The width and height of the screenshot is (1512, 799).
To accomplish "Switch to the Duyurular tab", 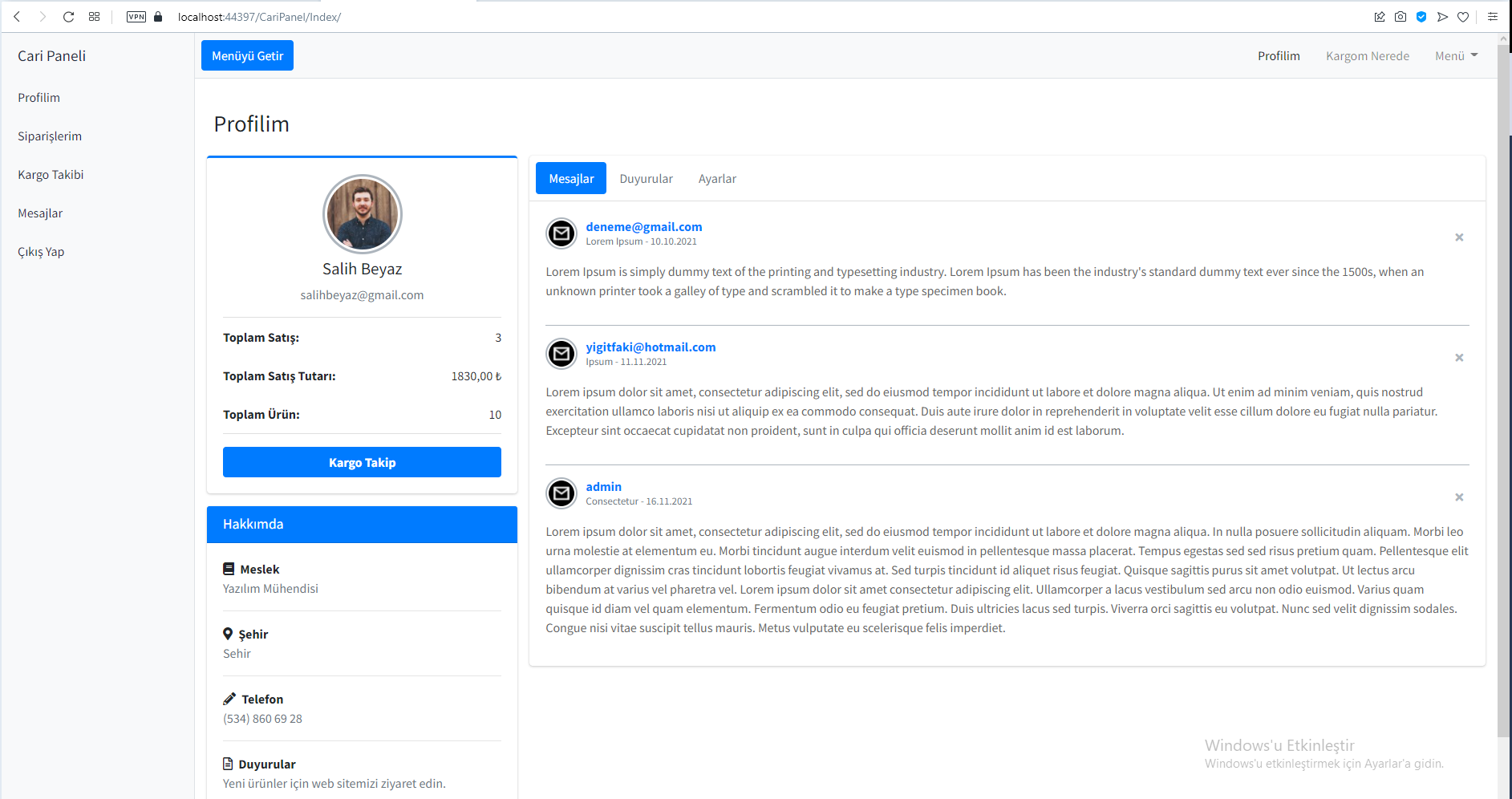I will (x=646, y=179).
